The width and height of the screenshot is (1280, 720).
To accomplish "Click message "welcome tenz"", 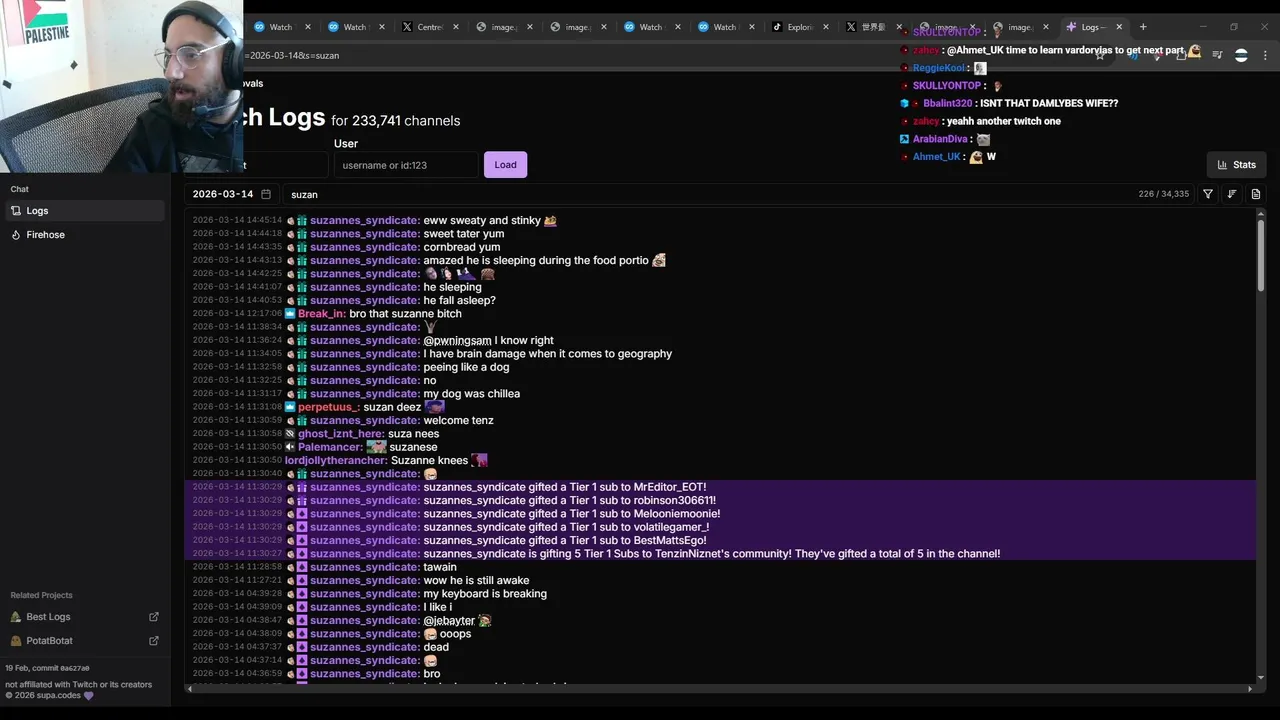I will point(458,421).
